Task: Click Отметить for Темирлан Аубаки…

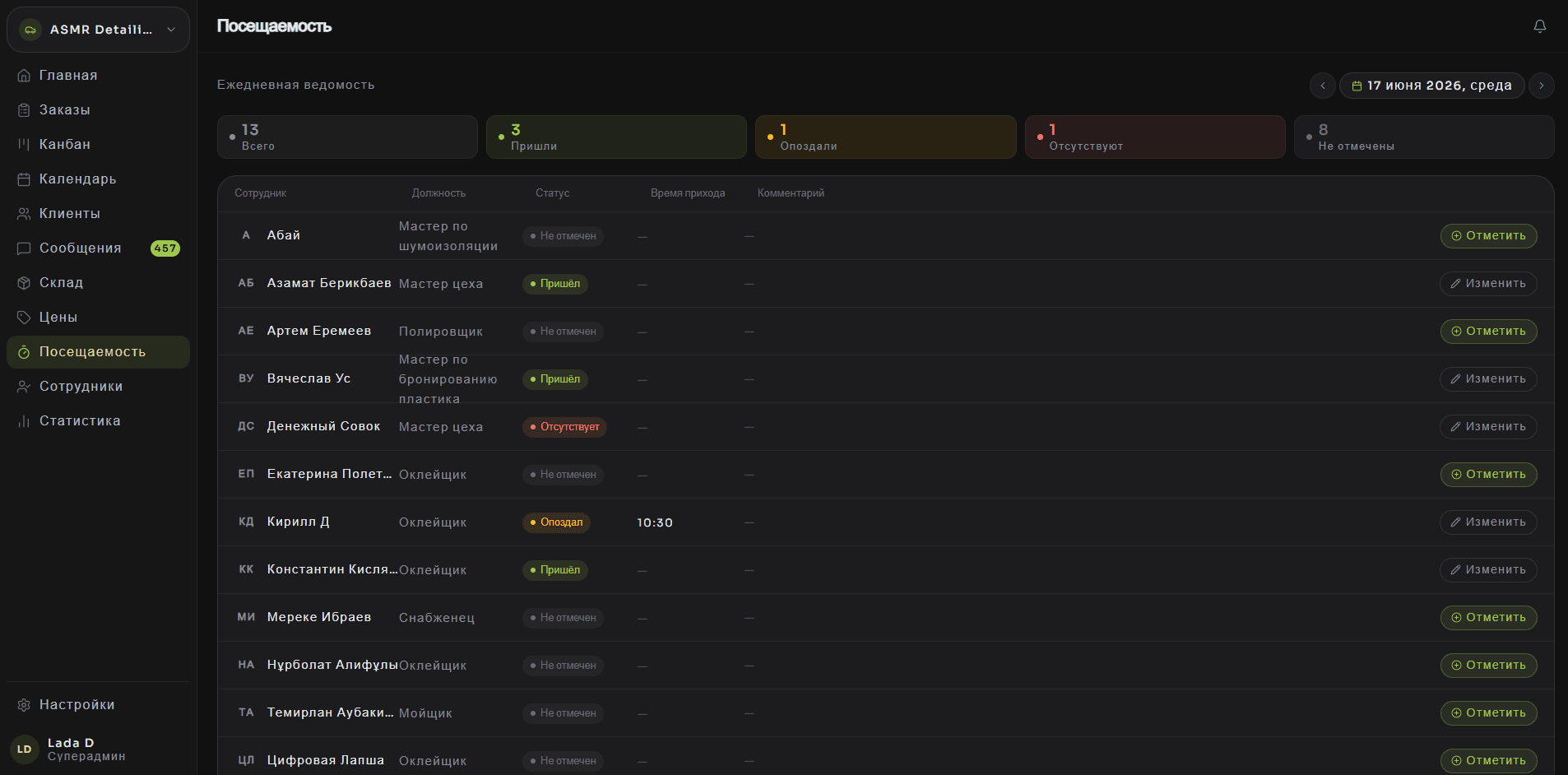Action: (1488, 713)
